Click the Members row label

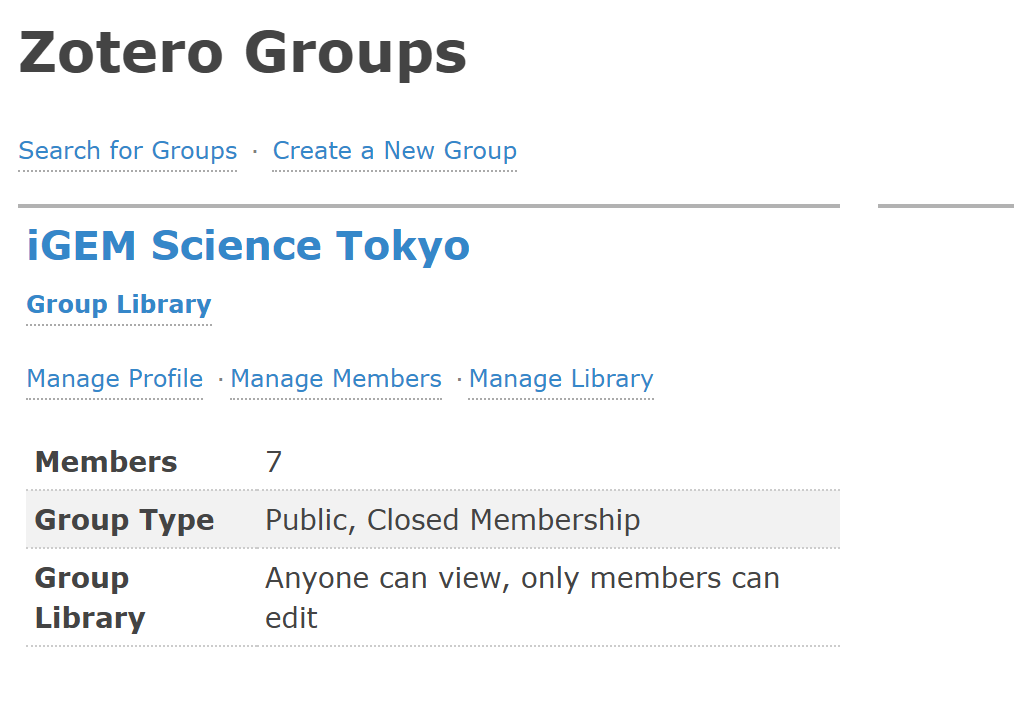(x=106, y=462)
